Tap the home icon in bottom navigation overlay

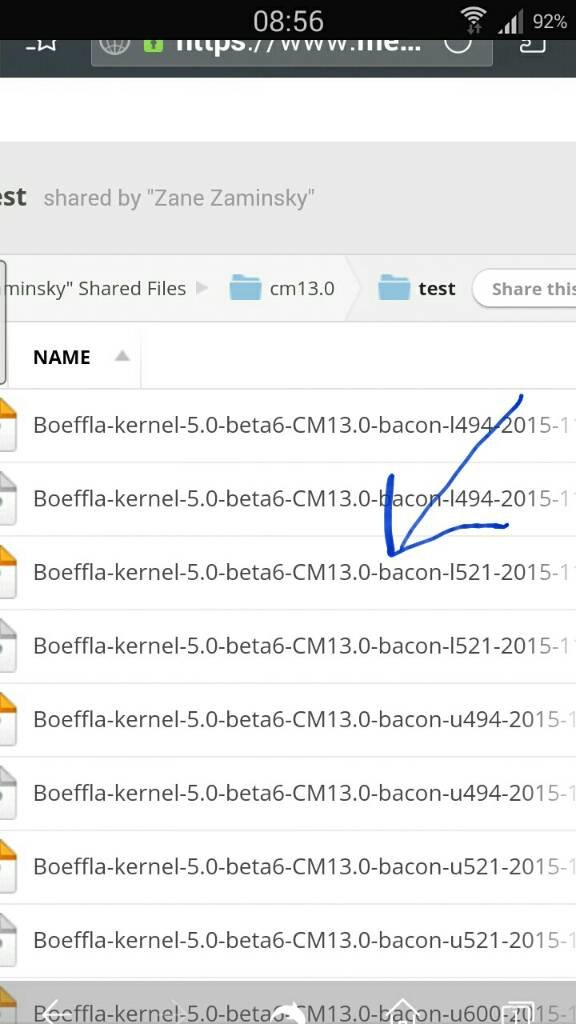405,1009
